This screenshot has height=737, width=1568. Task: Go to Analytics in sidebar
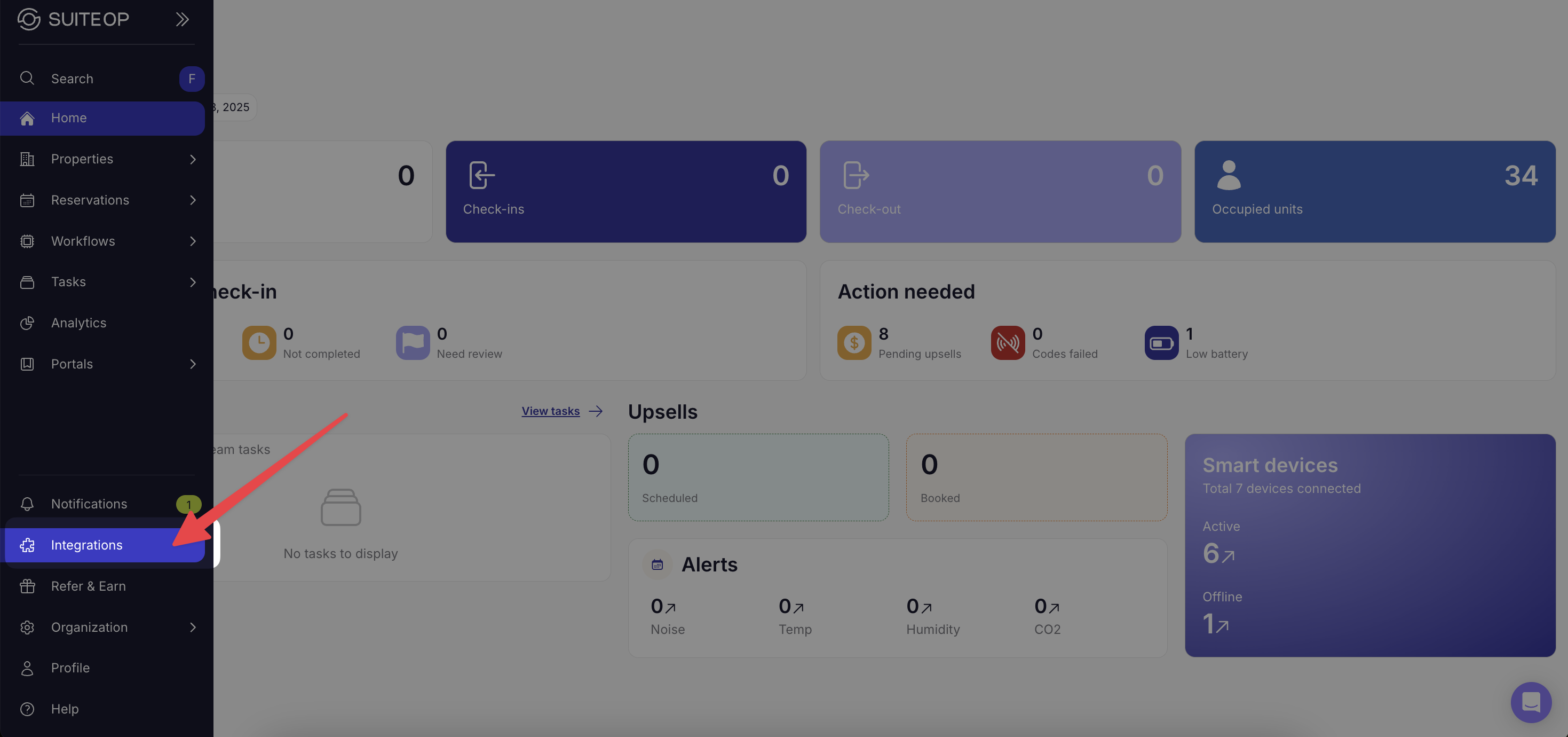point(78,323)
